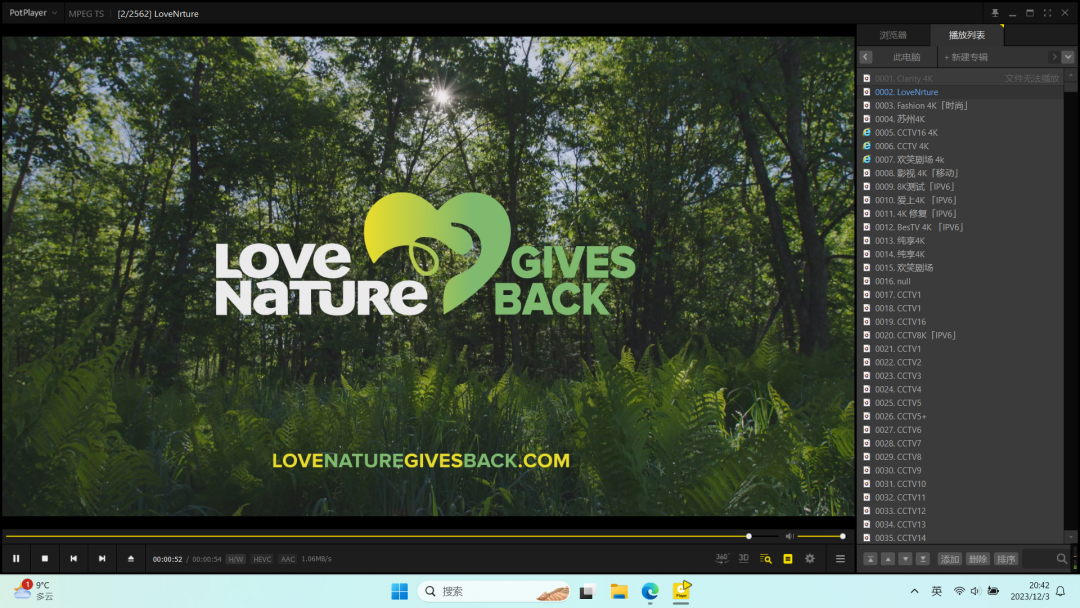Screen dimensions: 1080x608
Task: Mute audio with the speaker icon
Action: click(789, 536)
